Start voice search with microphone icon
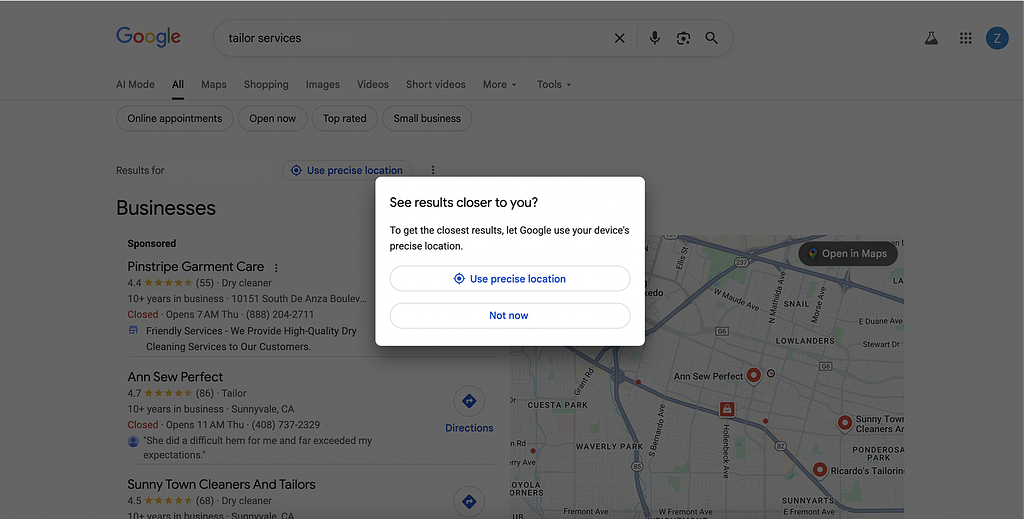 654,39
